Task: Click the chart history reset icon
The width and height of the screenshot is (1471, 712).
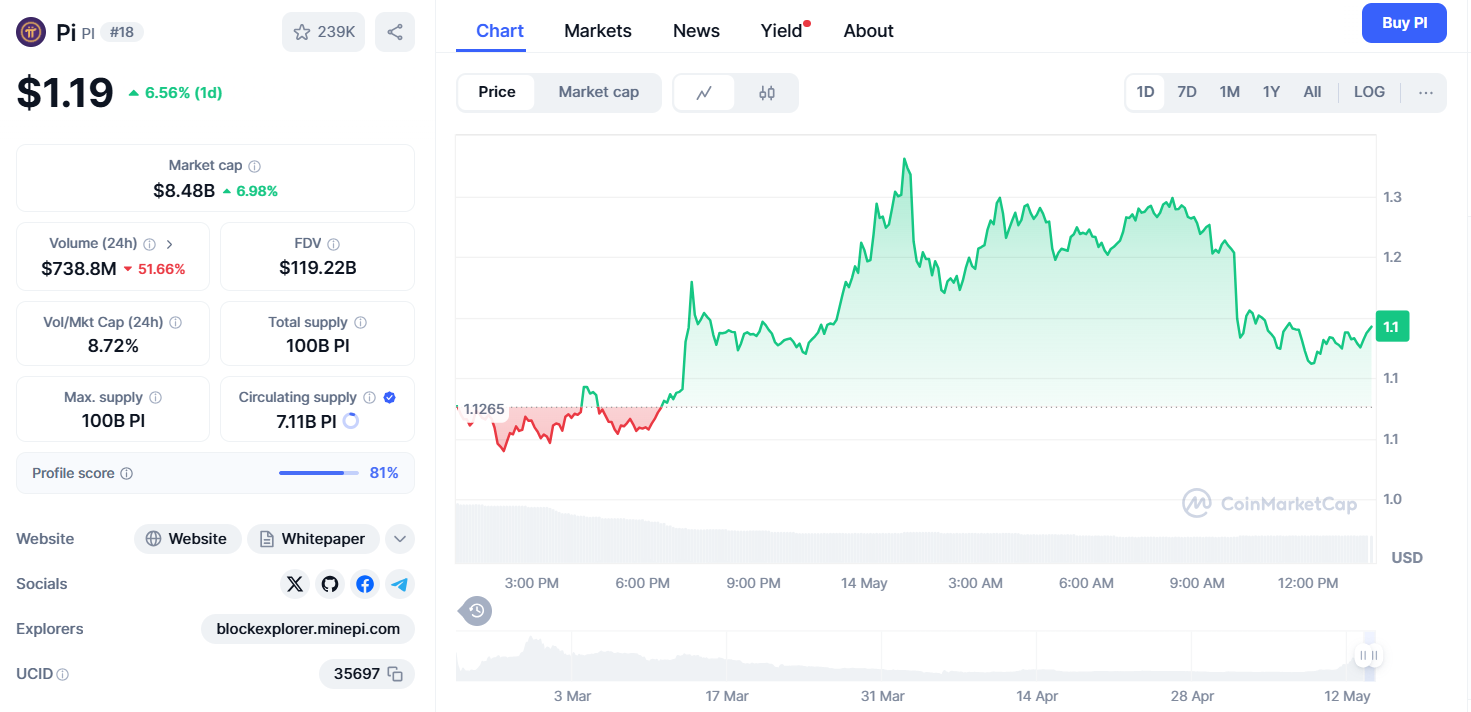Action: click(477, 611)
